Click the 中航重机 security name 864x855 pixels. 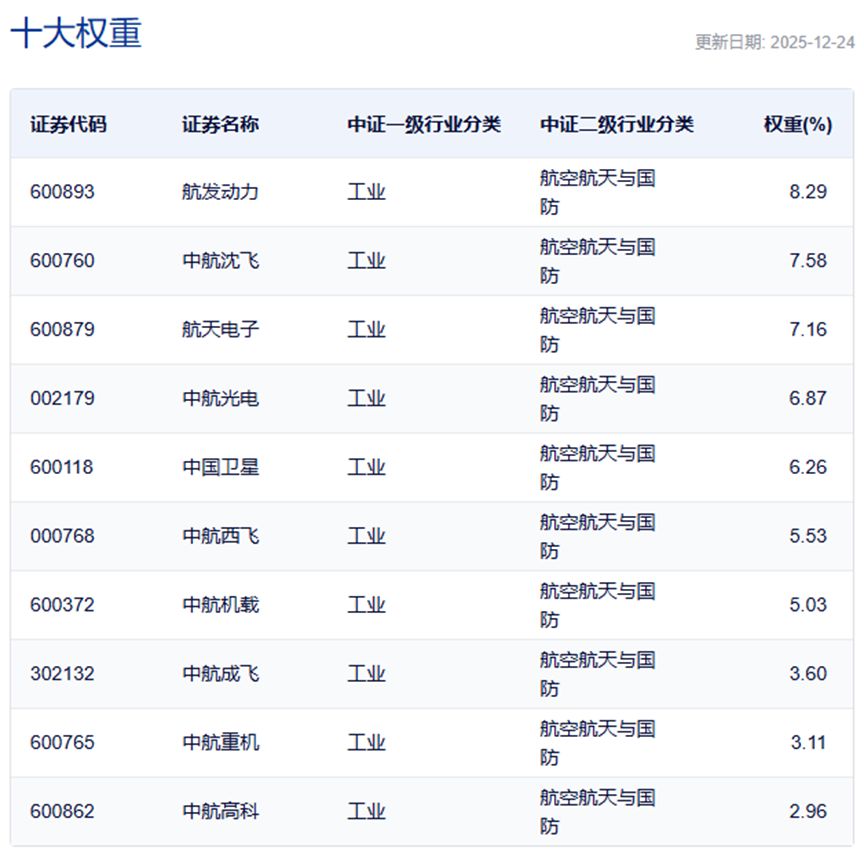point(220,743)
